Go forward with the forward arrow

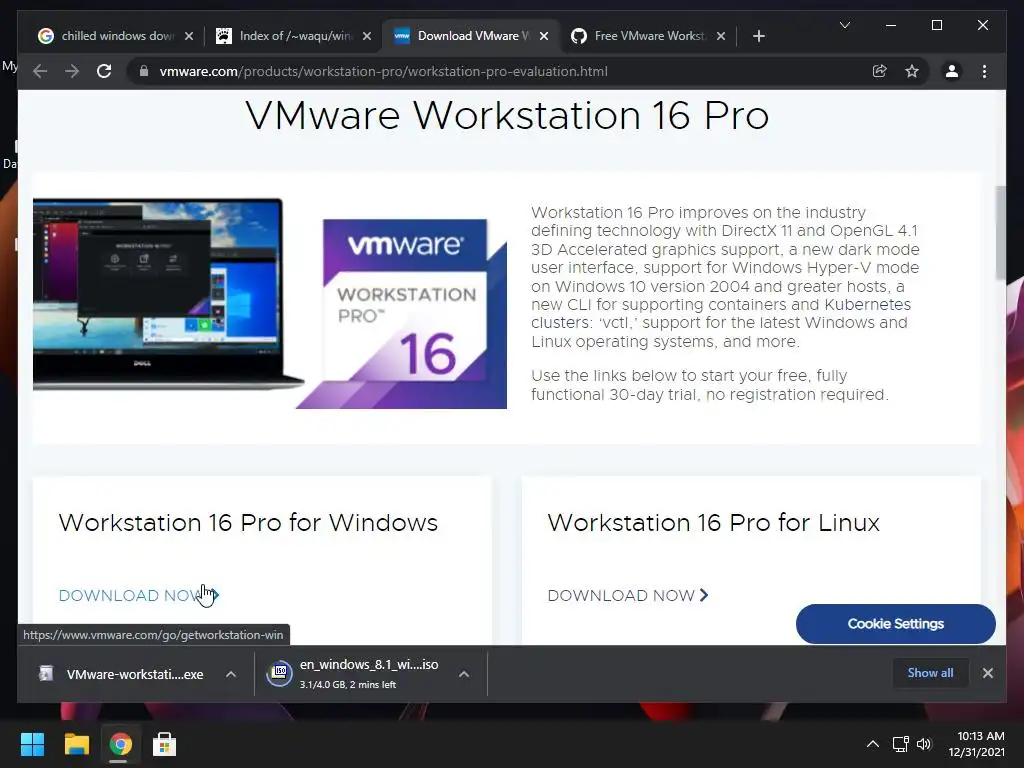(72, 71)
